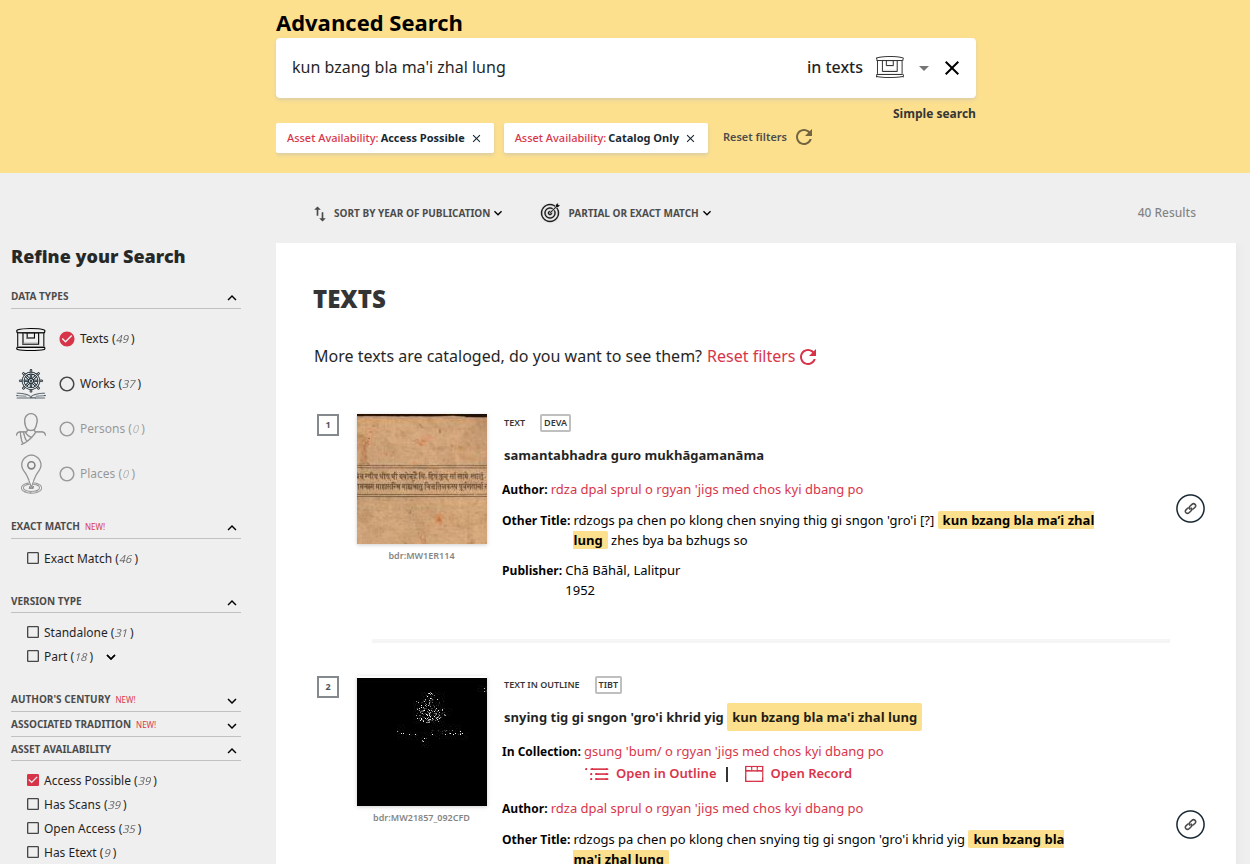Uncheck the Access Possible filter
1250x864 pixels.
coord(35,779)
